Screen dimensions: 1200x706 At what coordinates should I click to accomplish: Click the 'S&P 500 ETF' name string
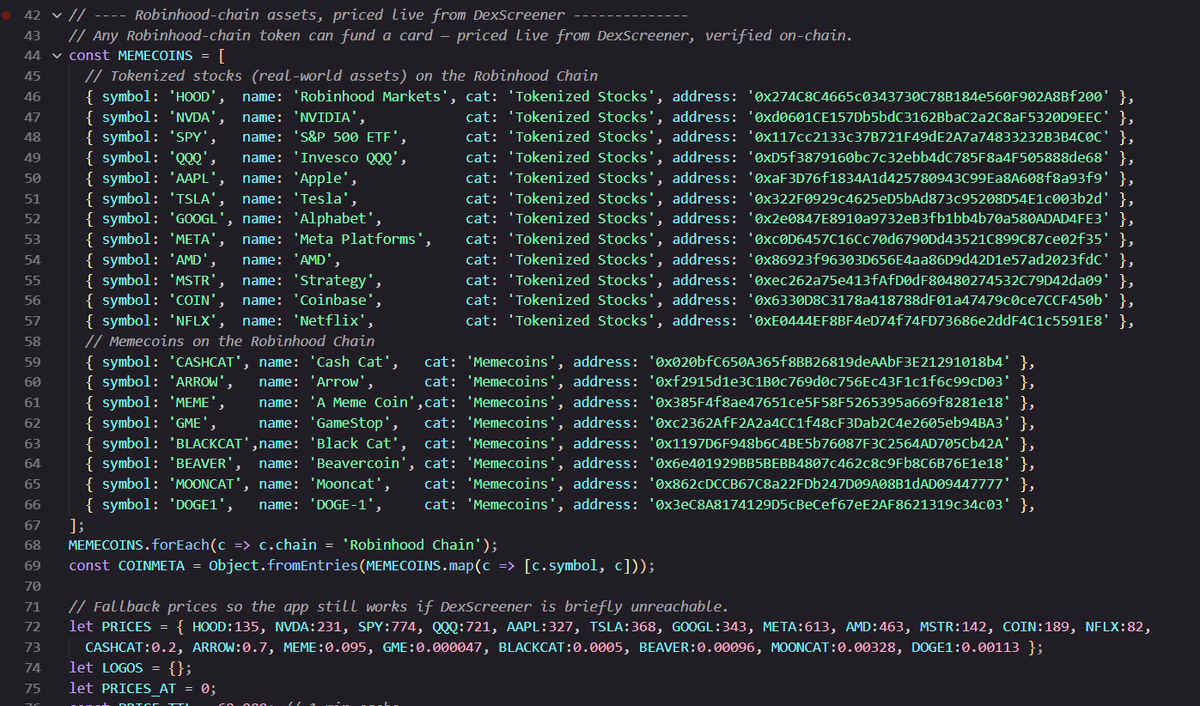pos(348,137)
